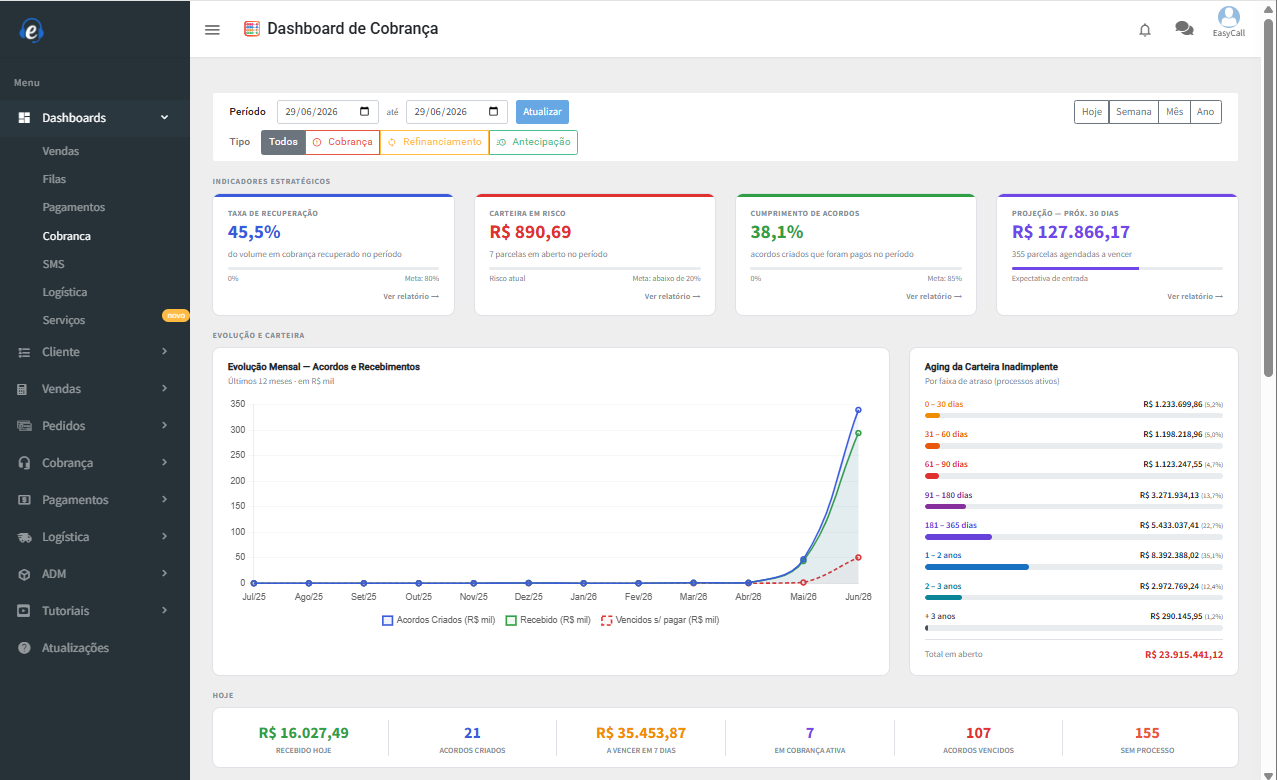Screen dimensions: 1277x780
Task: Click the EasyCall logo in sidebar
Action: (33, 31)
